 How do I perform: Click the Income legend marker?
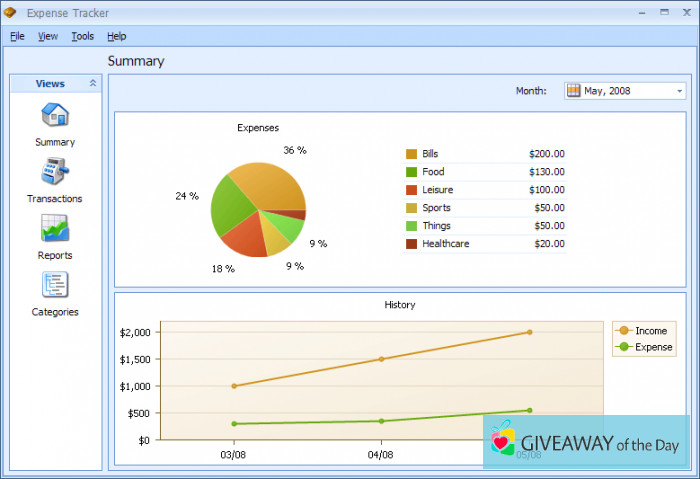625,331
